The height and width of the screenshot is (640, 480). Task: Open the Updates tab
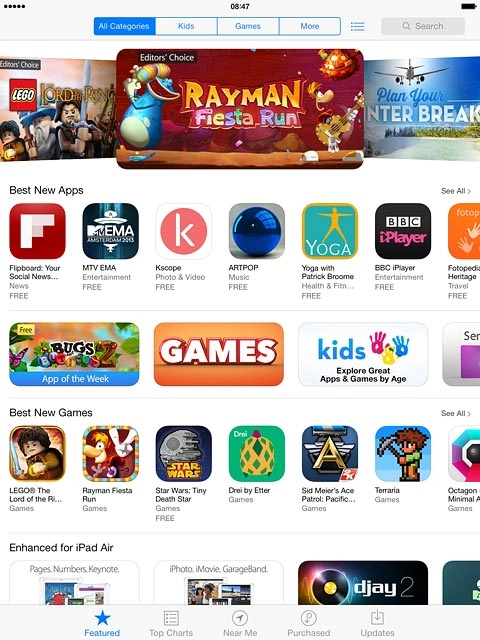[377, 624]
